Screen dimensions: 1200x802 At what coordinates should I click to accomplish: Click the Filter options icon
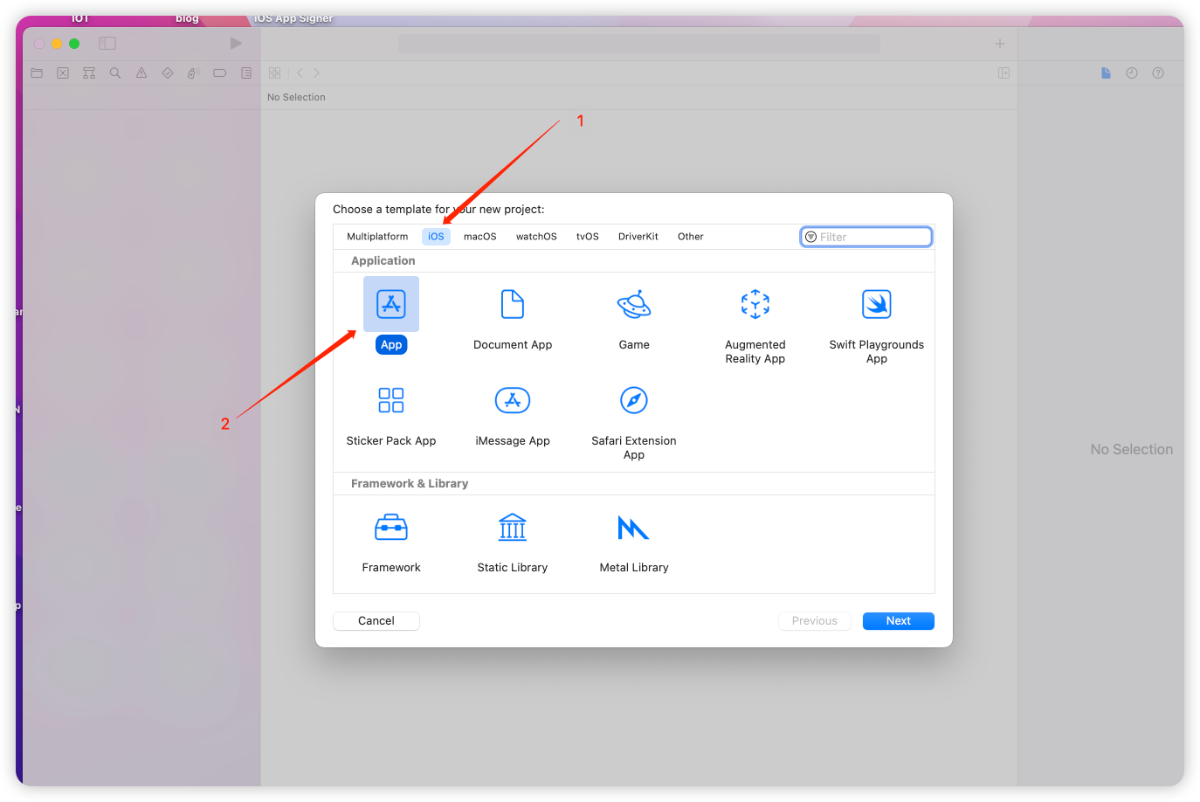point(811,237)
